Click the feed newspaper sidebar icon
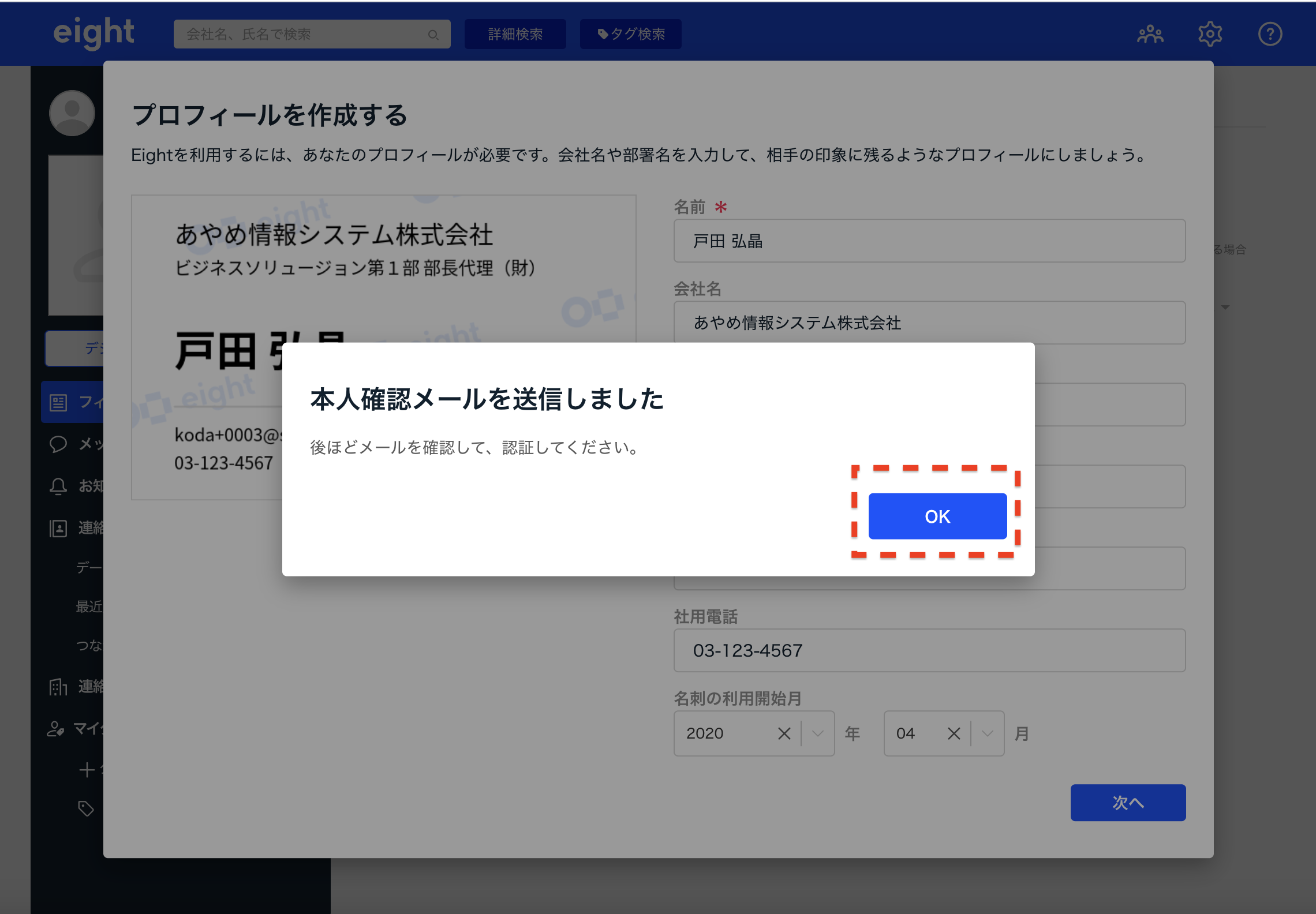This screenshot has height=914, width=1316. 58,402
